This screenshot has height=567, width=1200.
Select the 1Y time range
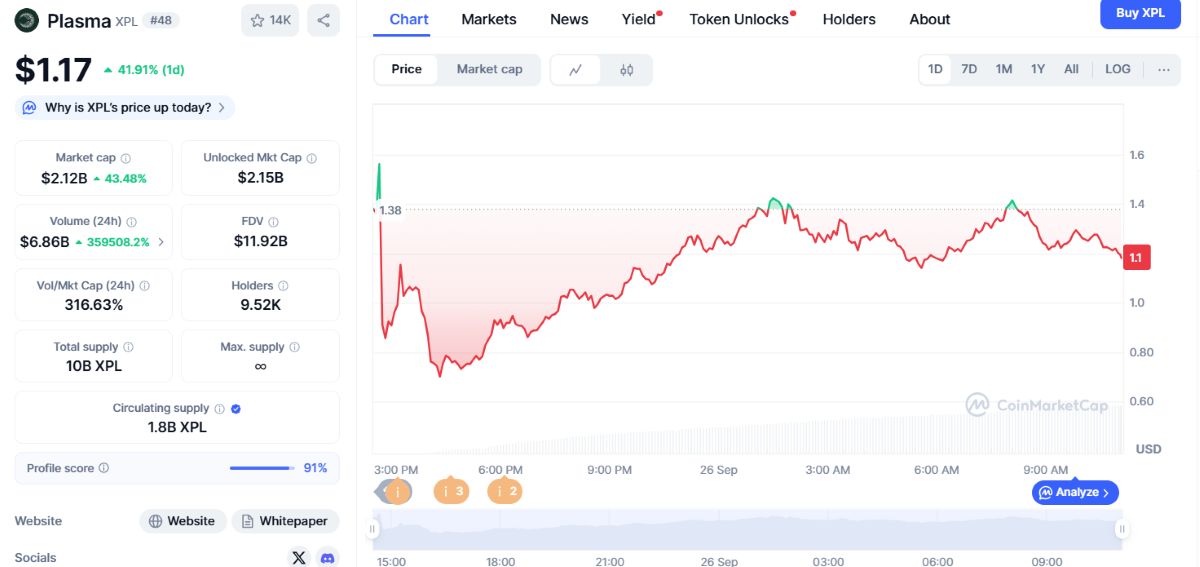(1038, 69)
